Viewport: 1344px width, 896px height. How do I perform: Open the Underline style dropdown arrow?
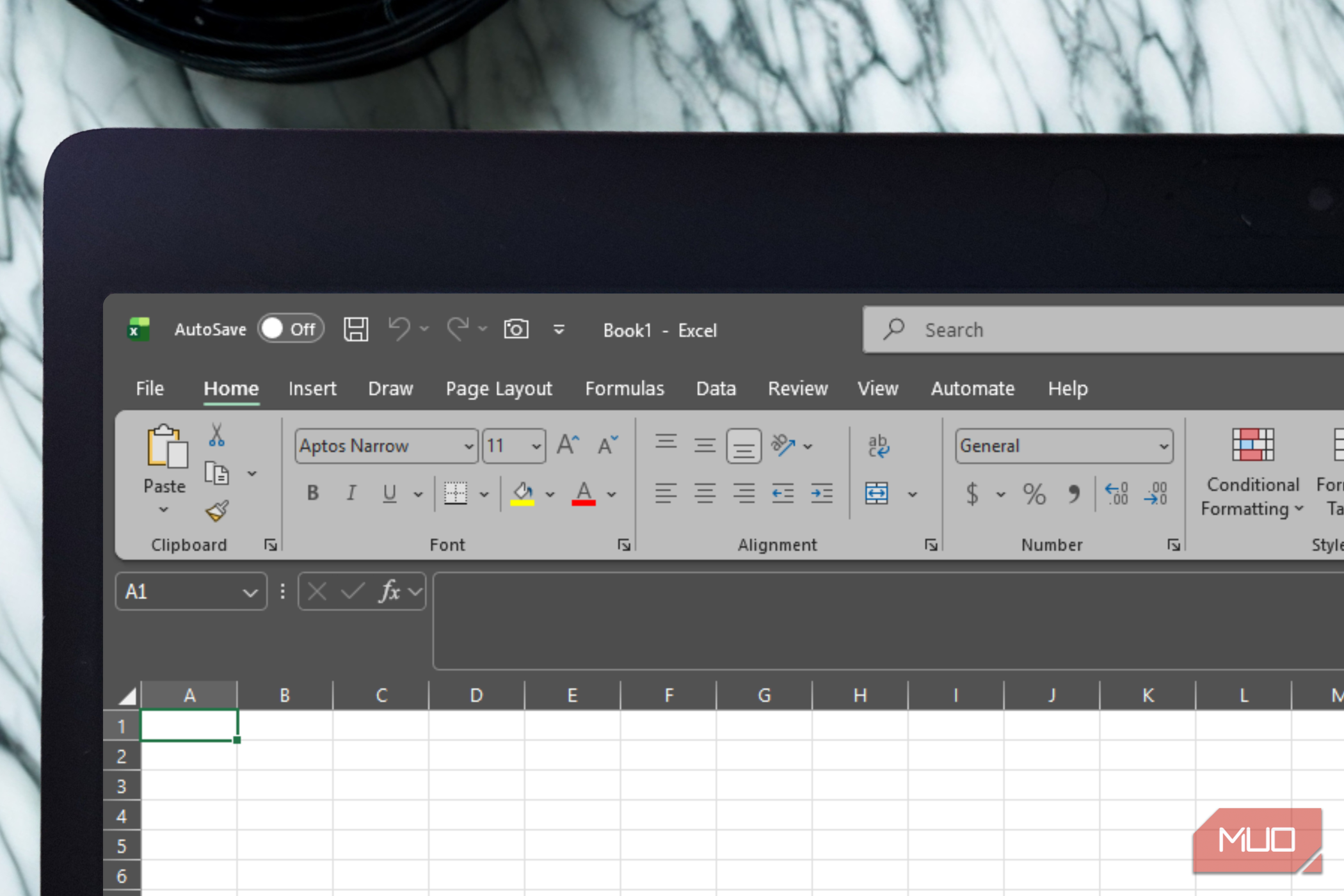pyautogui.click(x=418, y=494)
